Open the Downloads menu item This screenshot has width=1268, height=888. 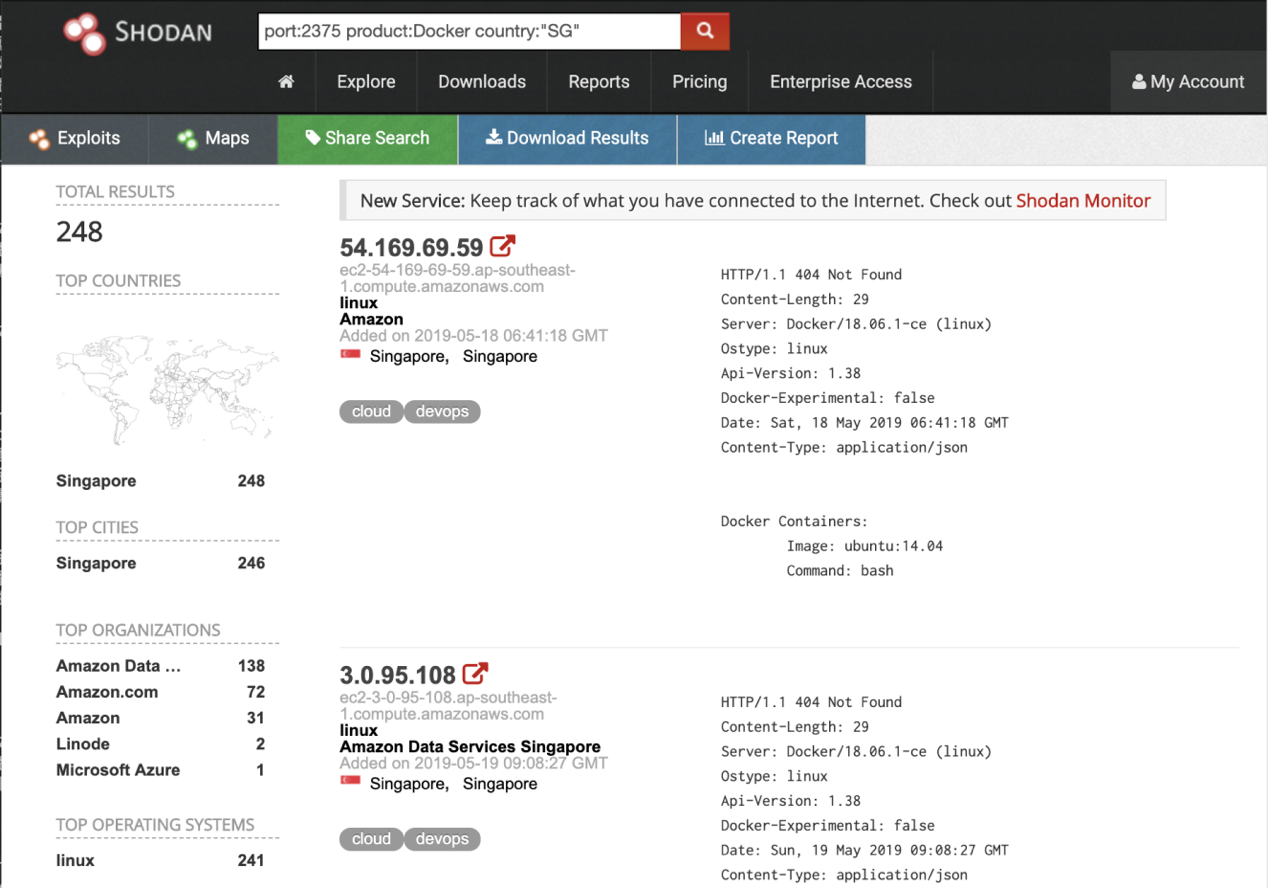pyautogui.click(x=482, y=82)
